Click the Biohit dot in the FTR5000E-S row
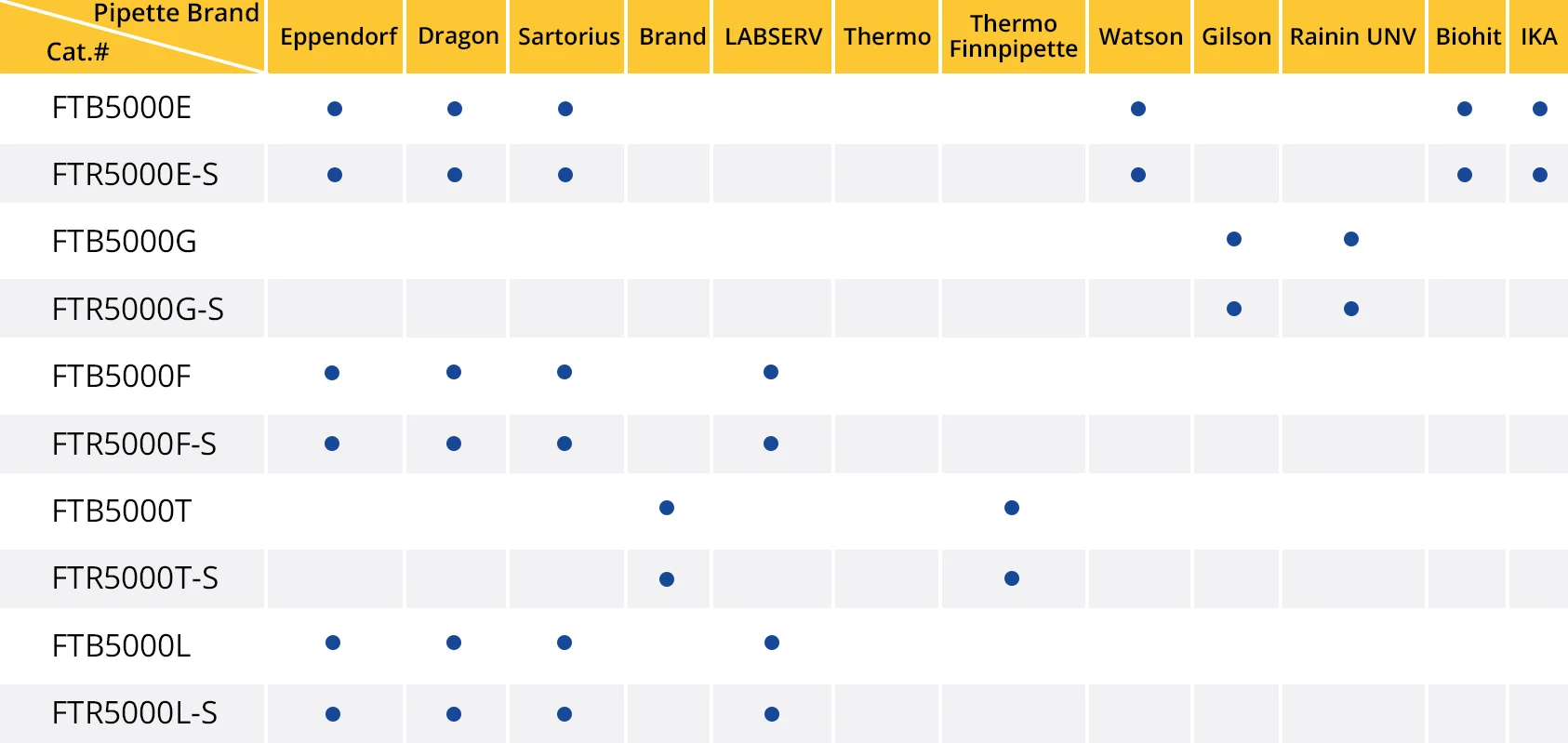Viewport: 1568px width, 743px height. point(1465,175)
